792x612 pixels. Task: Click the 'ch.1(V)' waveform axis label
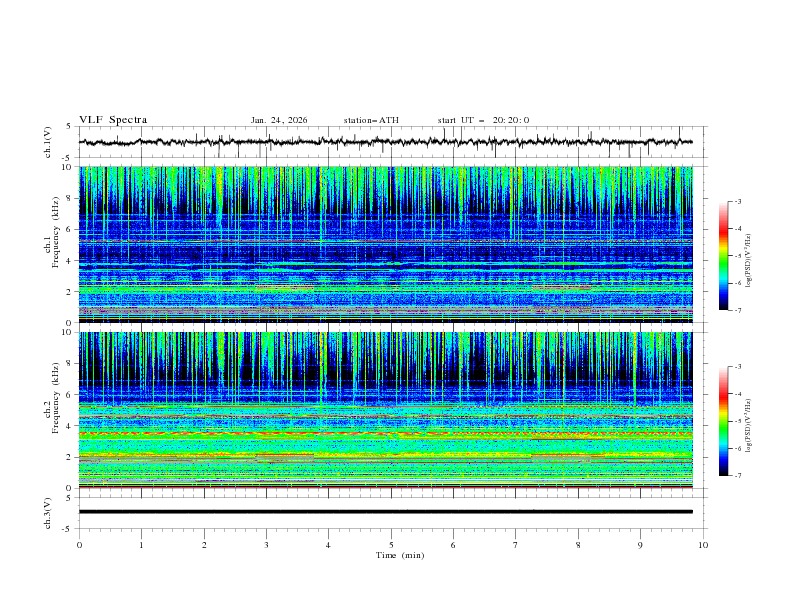point(48,142)
